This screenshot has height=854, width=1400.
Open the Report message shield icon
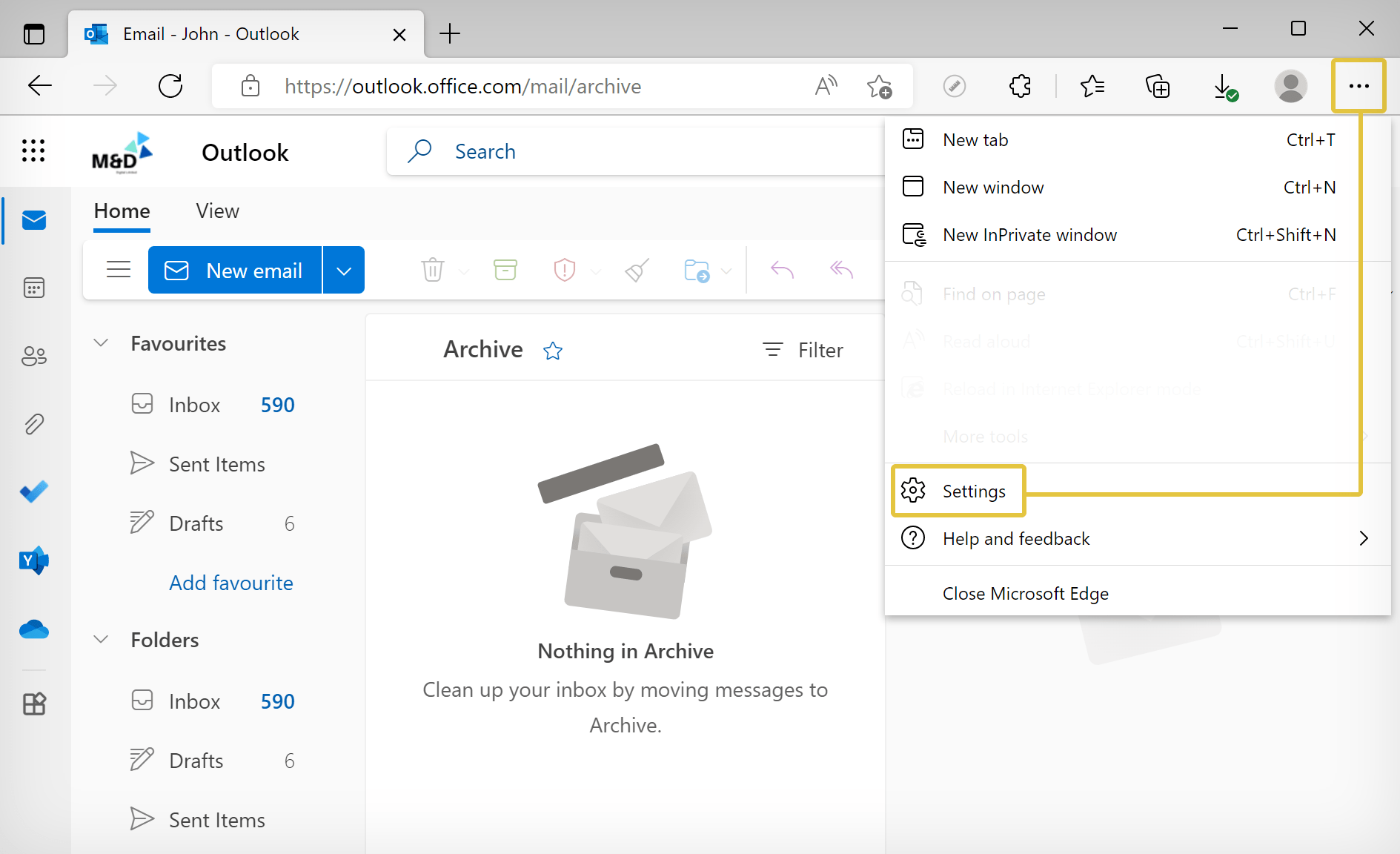(565, 270)
